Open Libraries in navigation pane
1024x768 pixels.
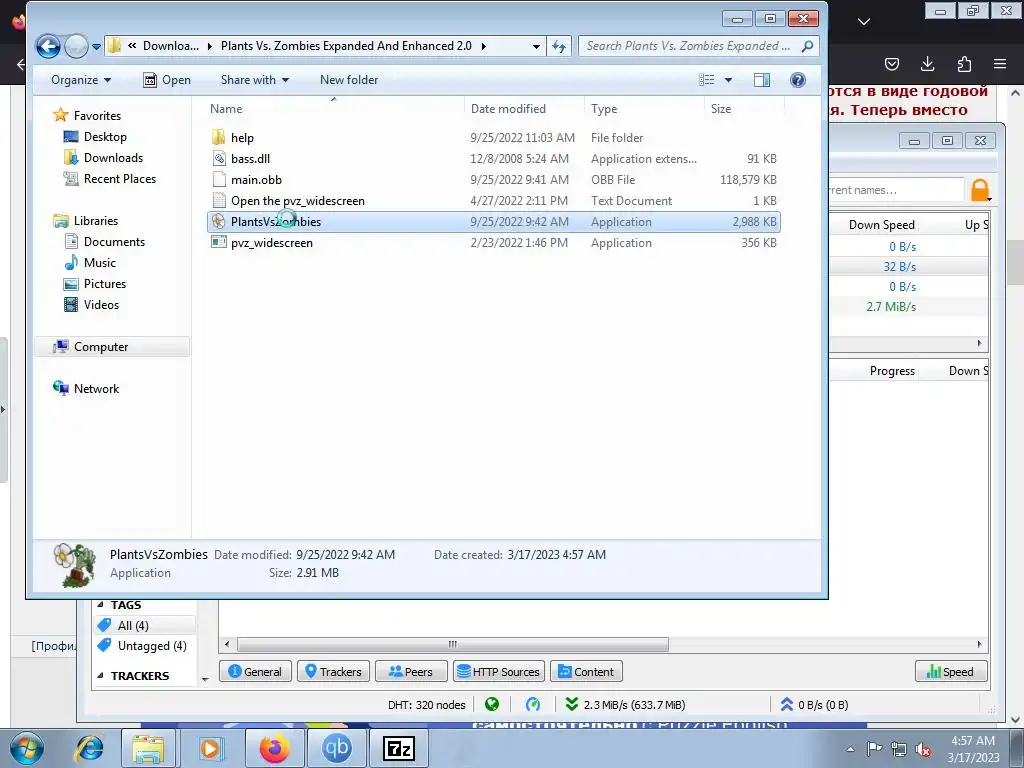(95, 221)
